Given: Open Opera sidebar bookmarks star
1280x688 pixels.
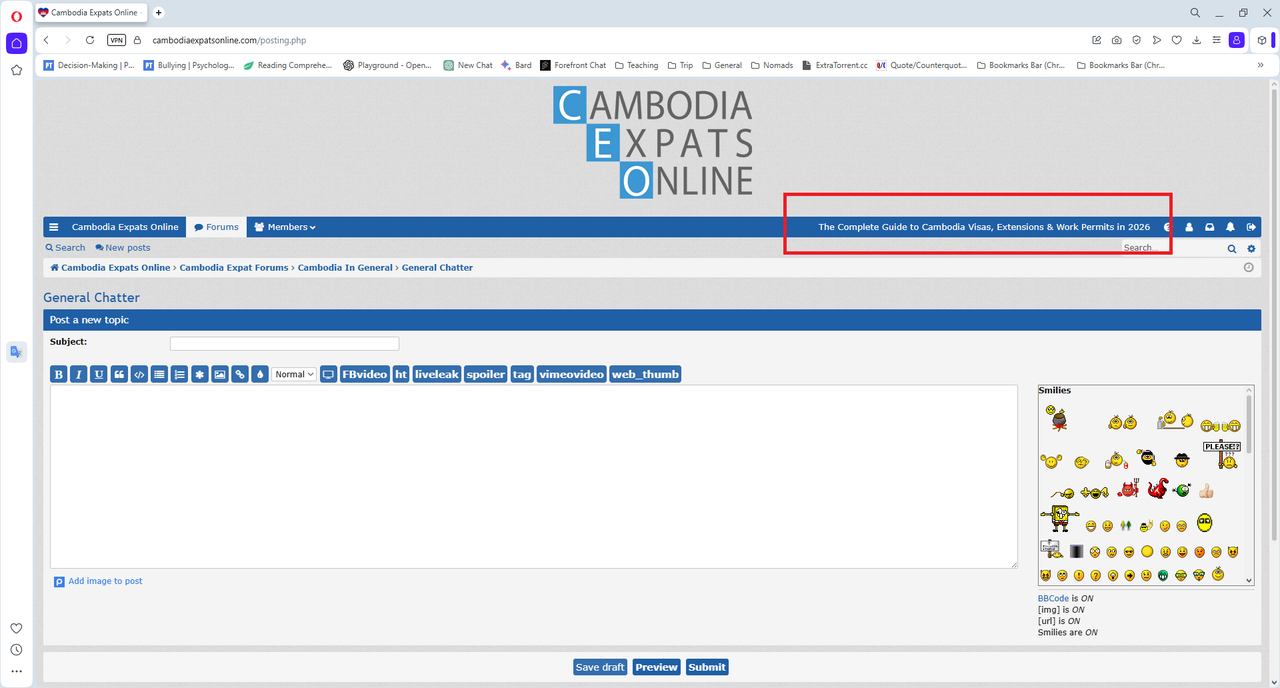Looking at the screenshot, I should 16,70.
